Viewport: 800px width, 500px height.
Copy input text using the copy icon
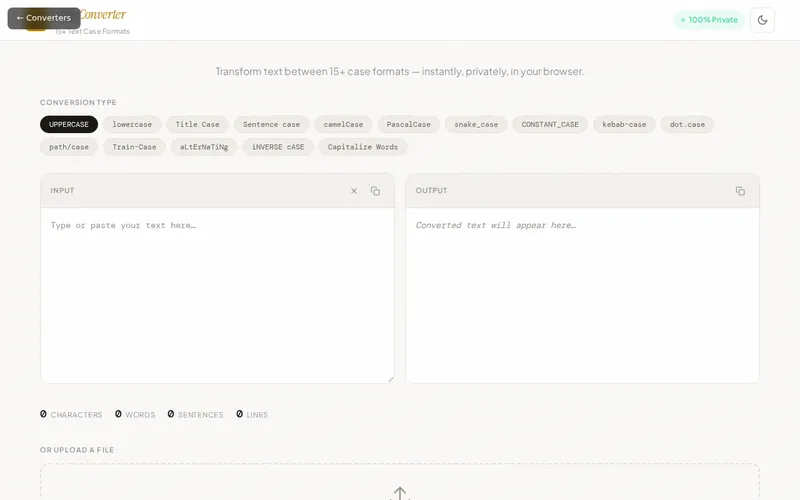click(x=376, y=191)
